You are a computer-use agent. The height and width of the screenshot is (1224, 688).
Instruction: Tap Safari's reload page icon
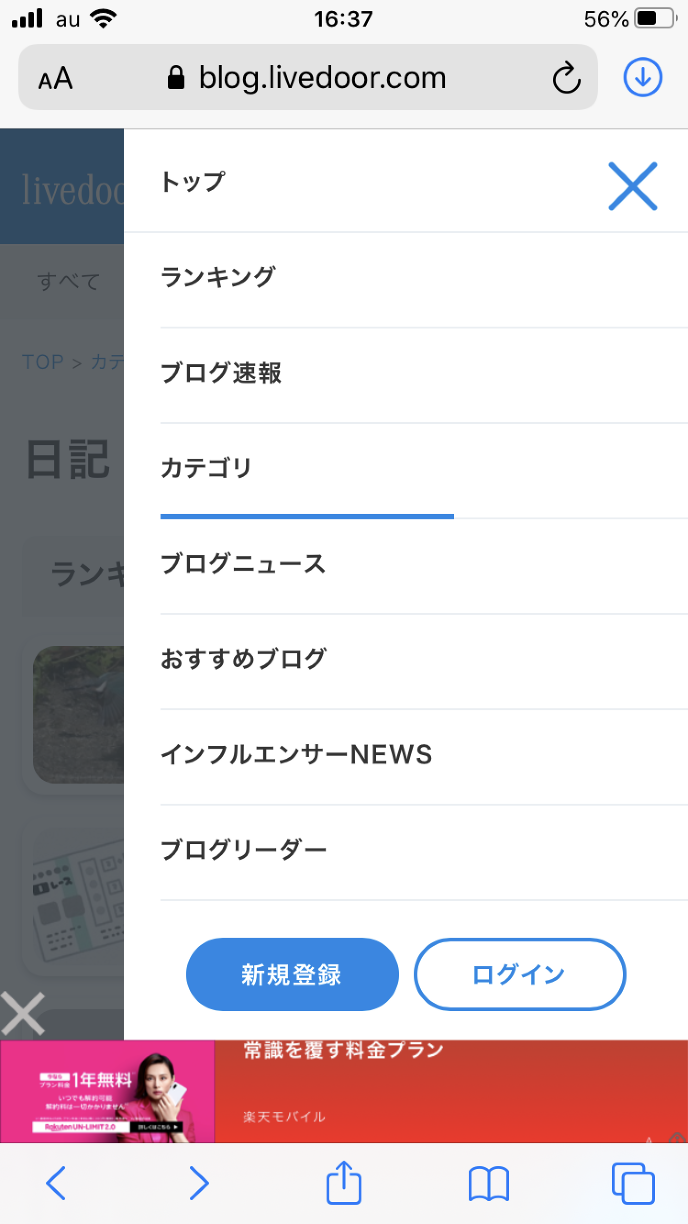pyautogui.click(x=566, y=78)
